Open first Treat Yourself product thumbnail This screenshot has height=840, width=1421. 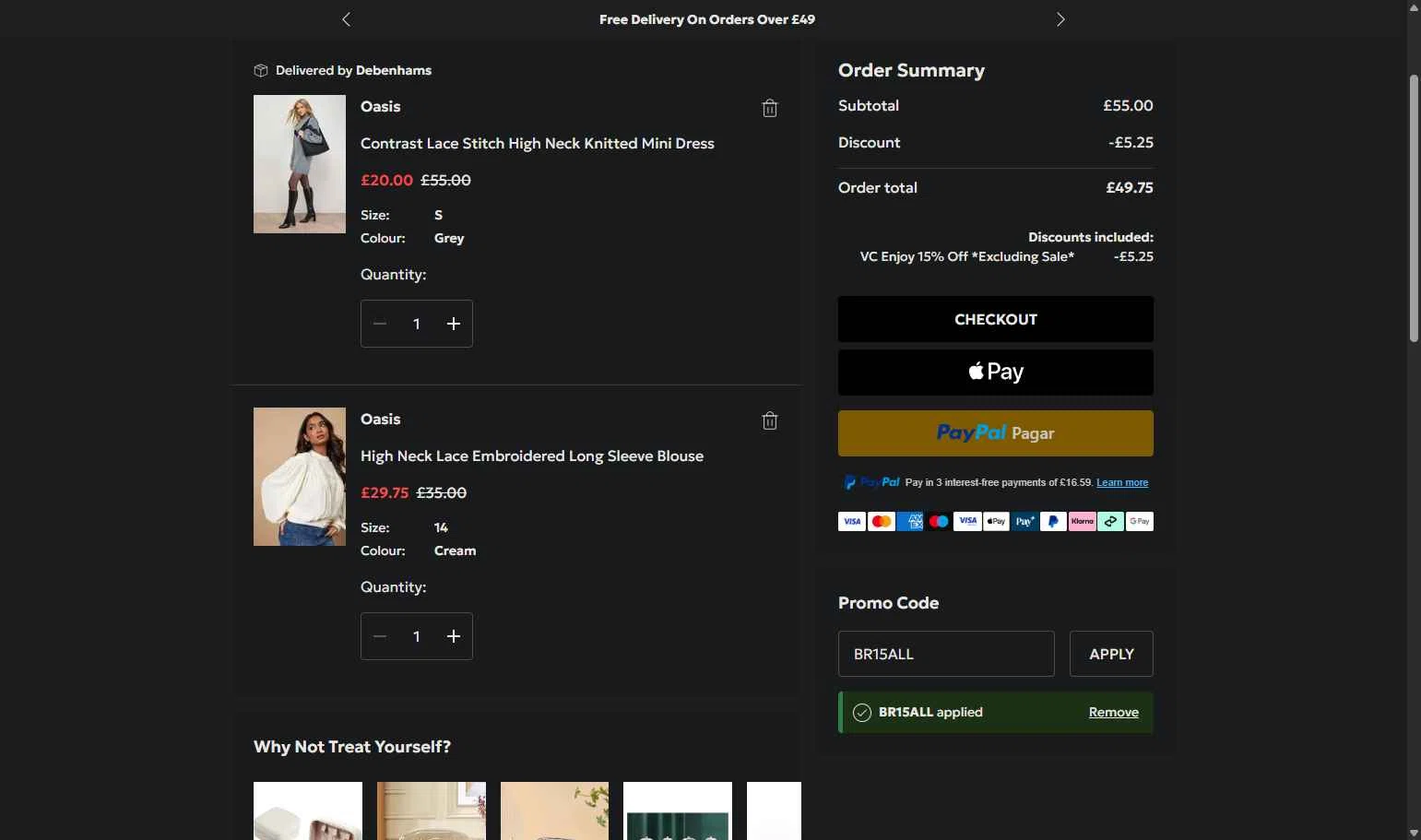[x=308, y=810]
